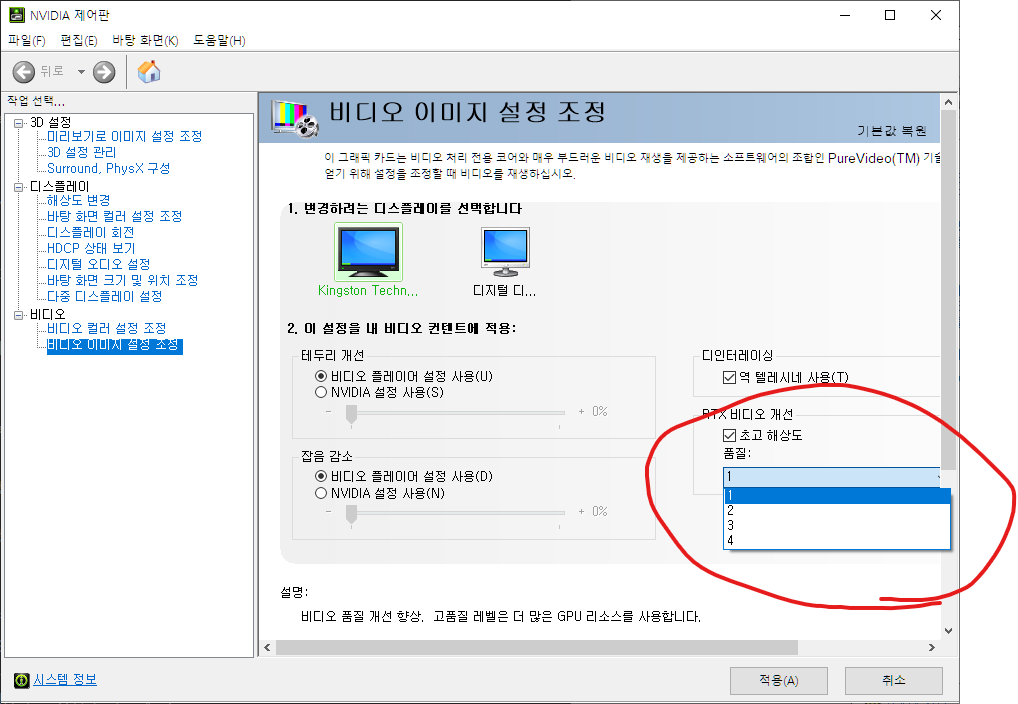Screen dimensions: 1018x704
Task: Open HDCP 상태 보기 page
Action: (91, 248)
